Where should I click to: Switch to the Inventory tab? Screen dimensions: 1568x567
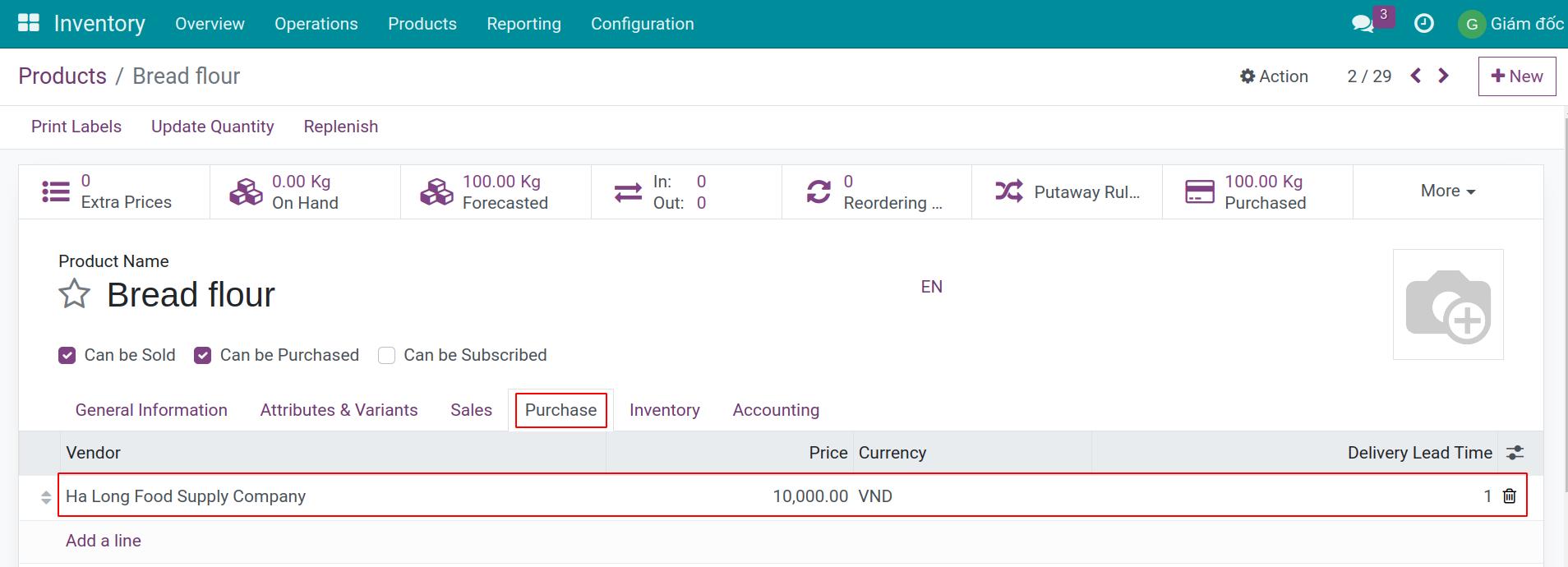(x=664, y=410)
